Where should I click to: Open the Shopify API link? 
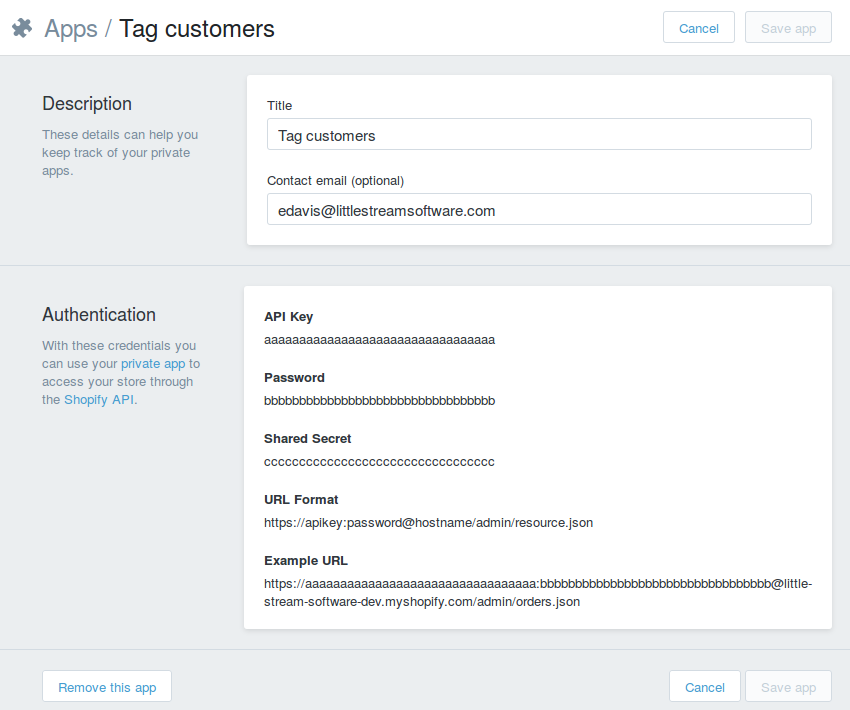tap(101, 399)
